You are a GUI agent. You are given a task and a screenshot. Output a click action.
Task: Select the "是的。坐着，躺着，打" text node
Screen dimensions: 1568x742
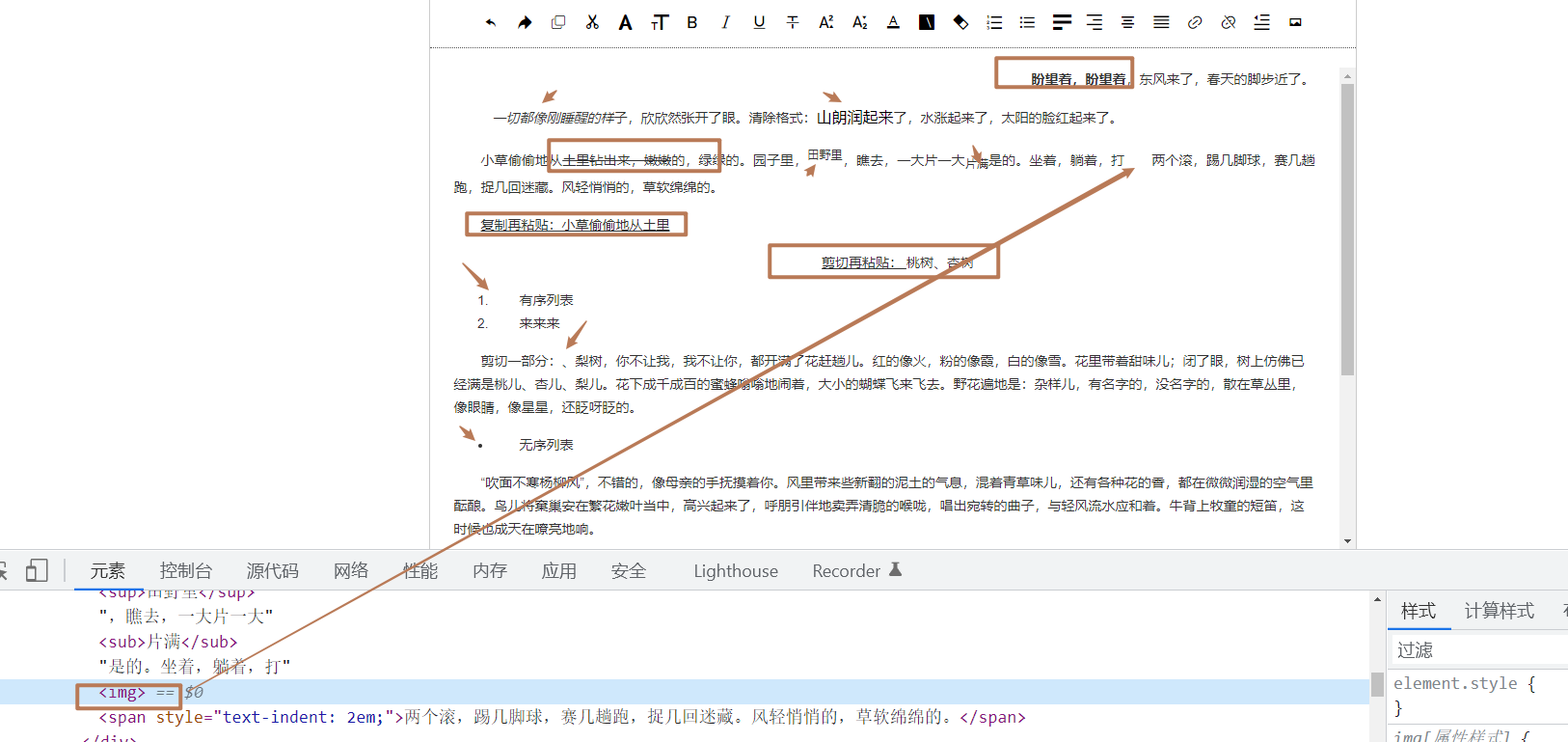[195, 667]
